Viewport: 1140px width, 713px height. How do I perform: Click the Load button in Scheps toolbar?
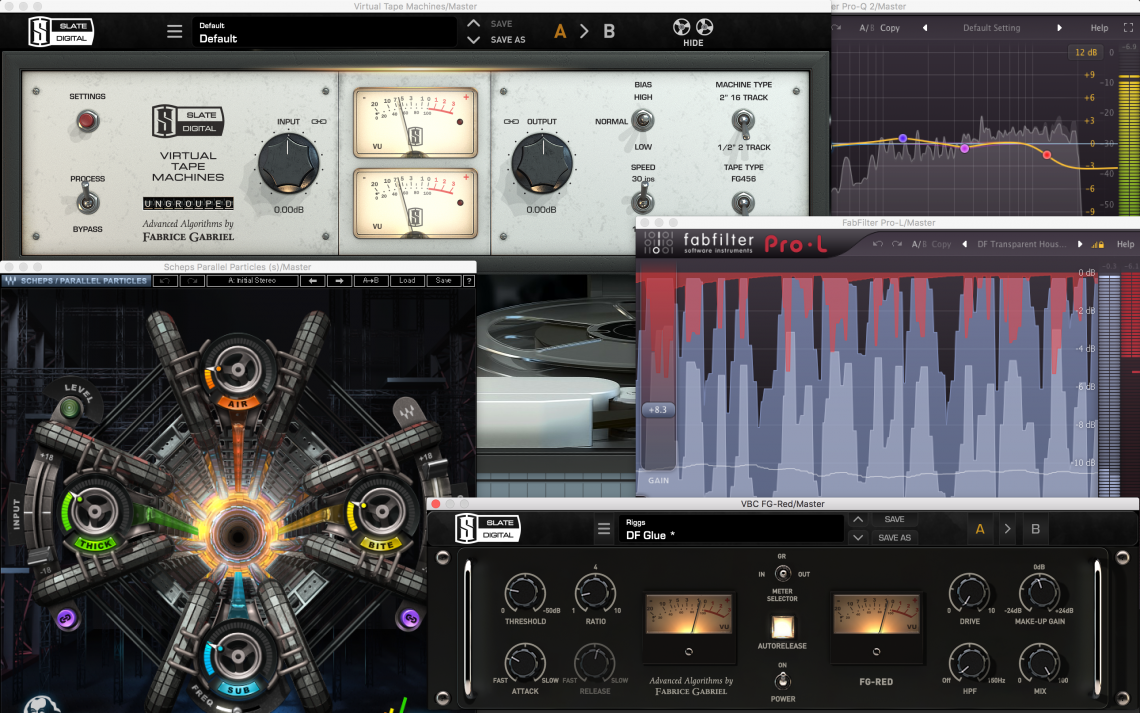point(408,281)
